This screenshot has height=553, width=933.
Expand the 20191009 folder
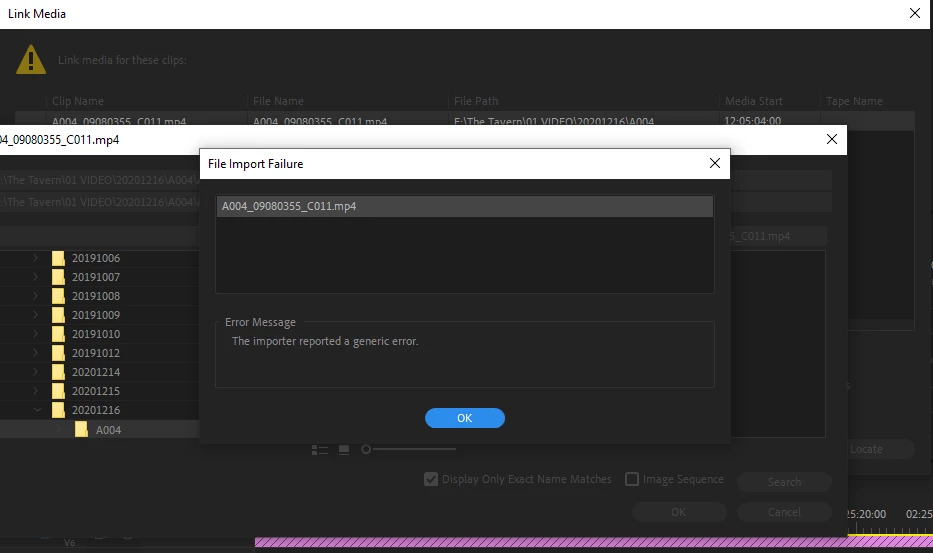point(35,315)
